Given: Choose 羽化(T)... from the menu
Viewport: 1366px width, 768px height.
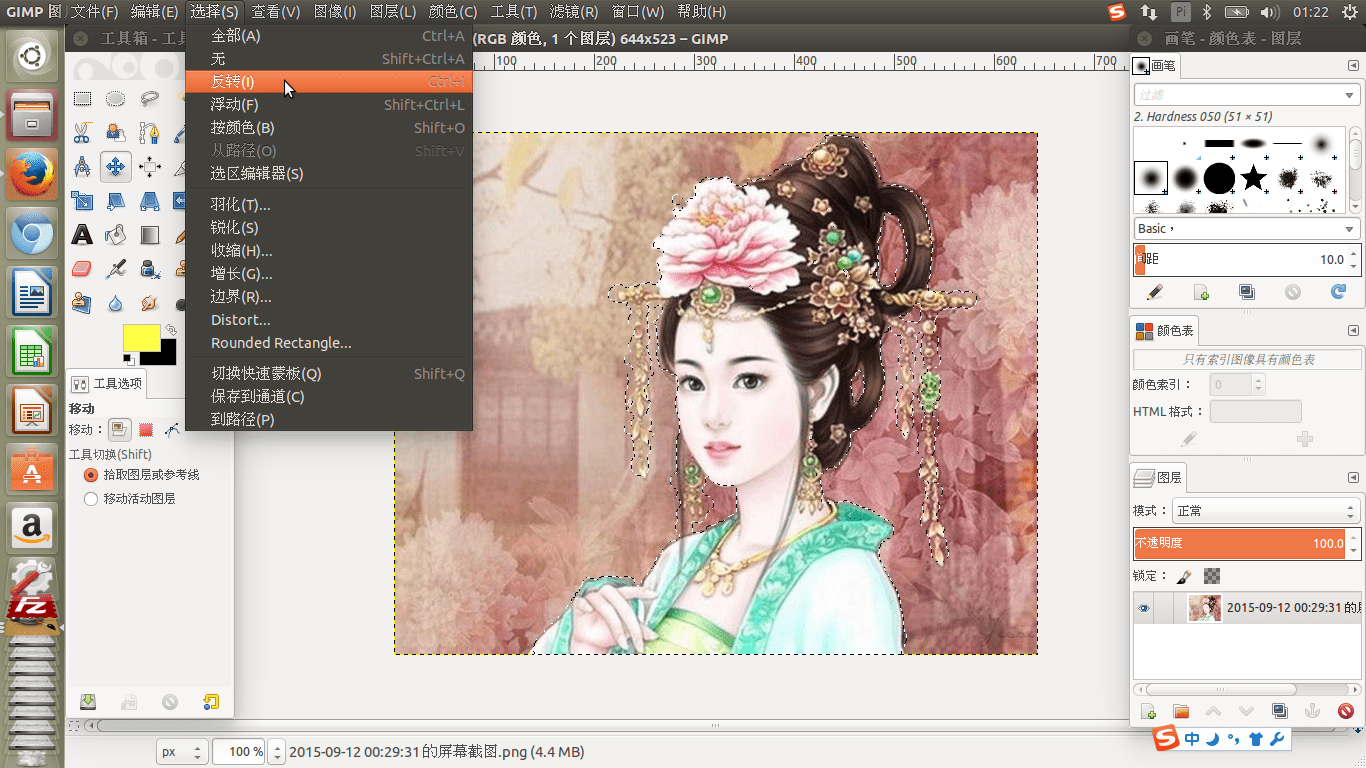Looking at the screenshot, I should 240,205.
